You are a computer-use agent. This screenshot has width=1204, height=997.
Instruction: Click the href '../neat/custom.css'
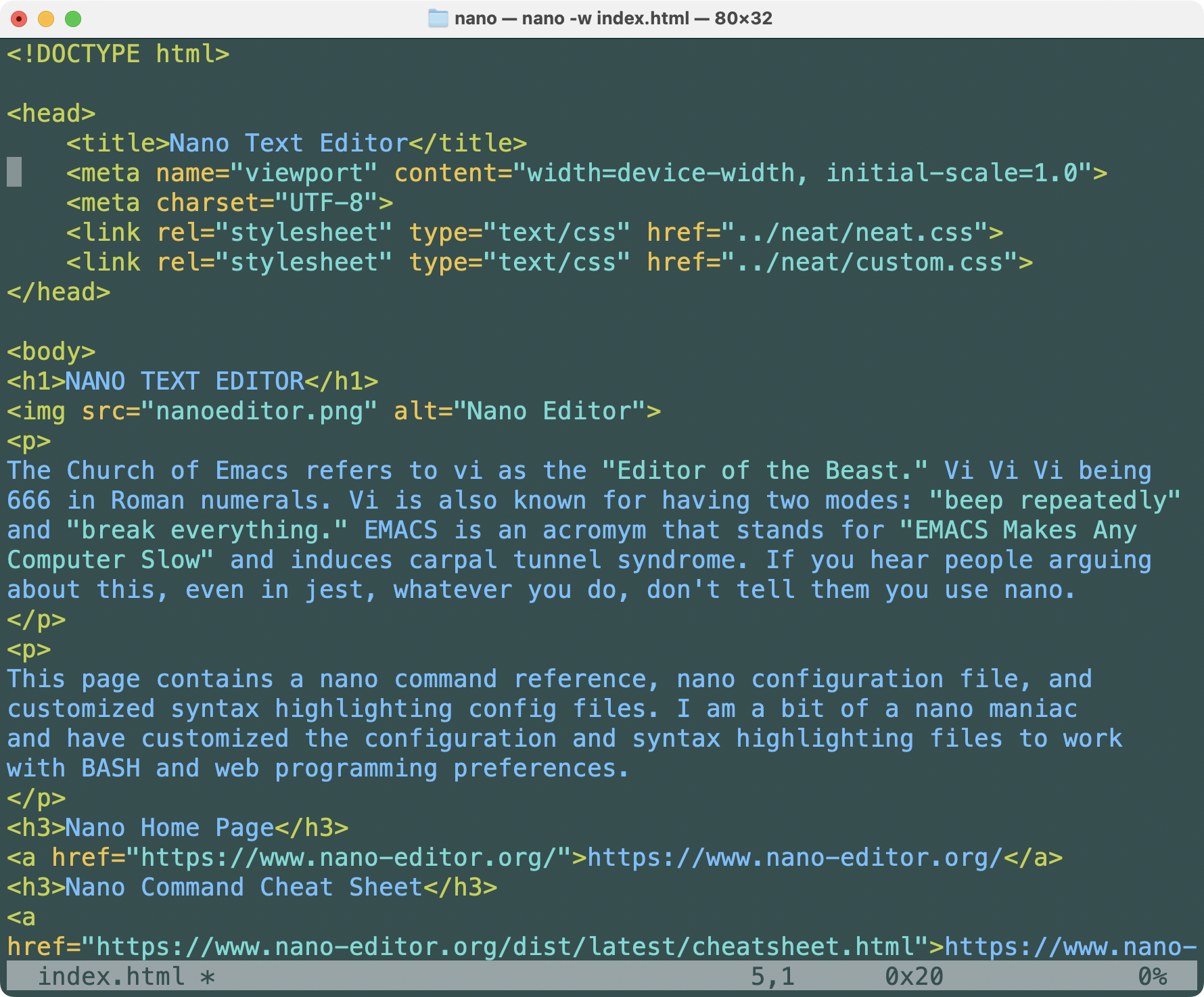click(870, 262)
